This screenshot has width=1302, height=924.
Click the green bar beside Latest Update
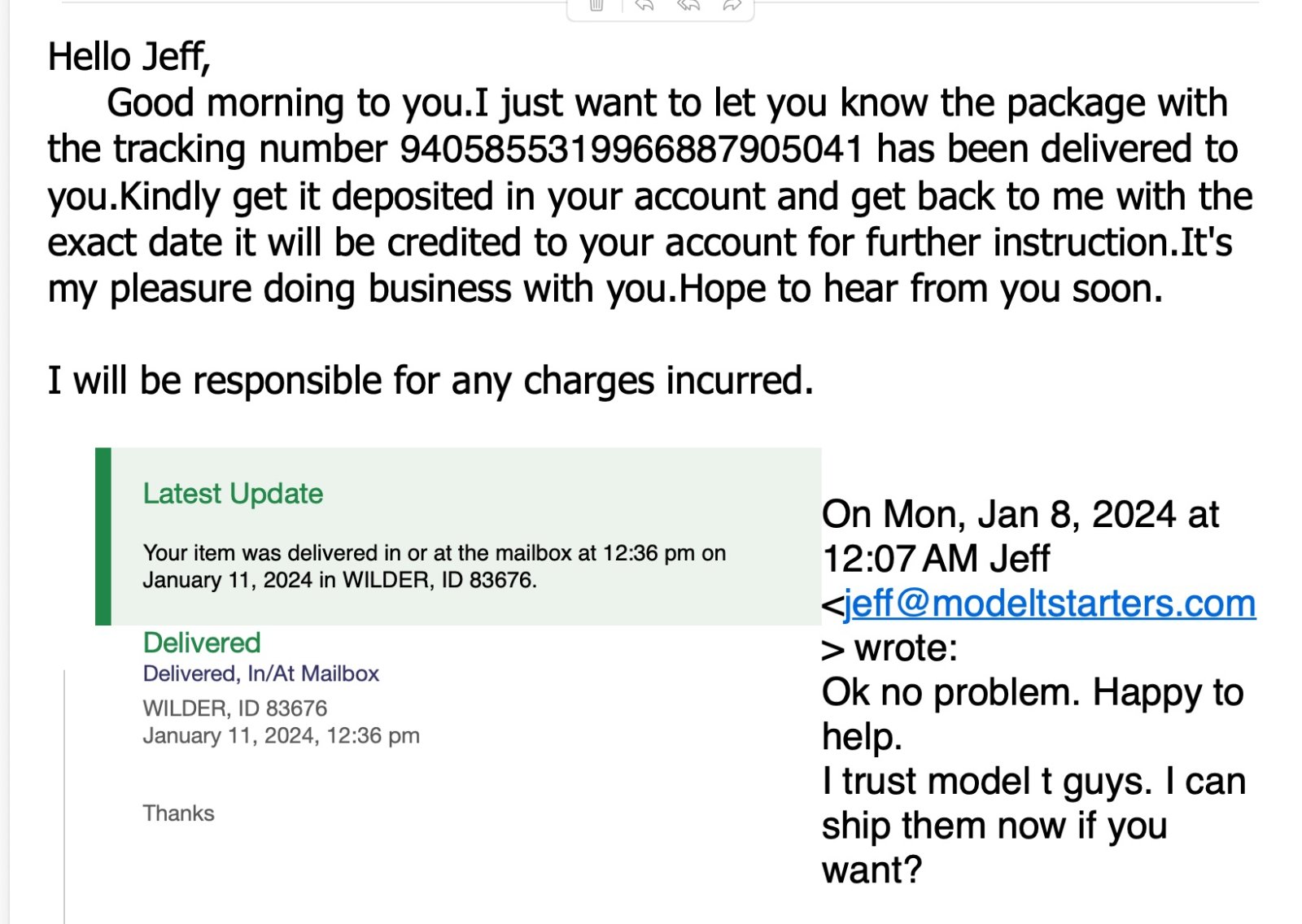pos(103,536)
